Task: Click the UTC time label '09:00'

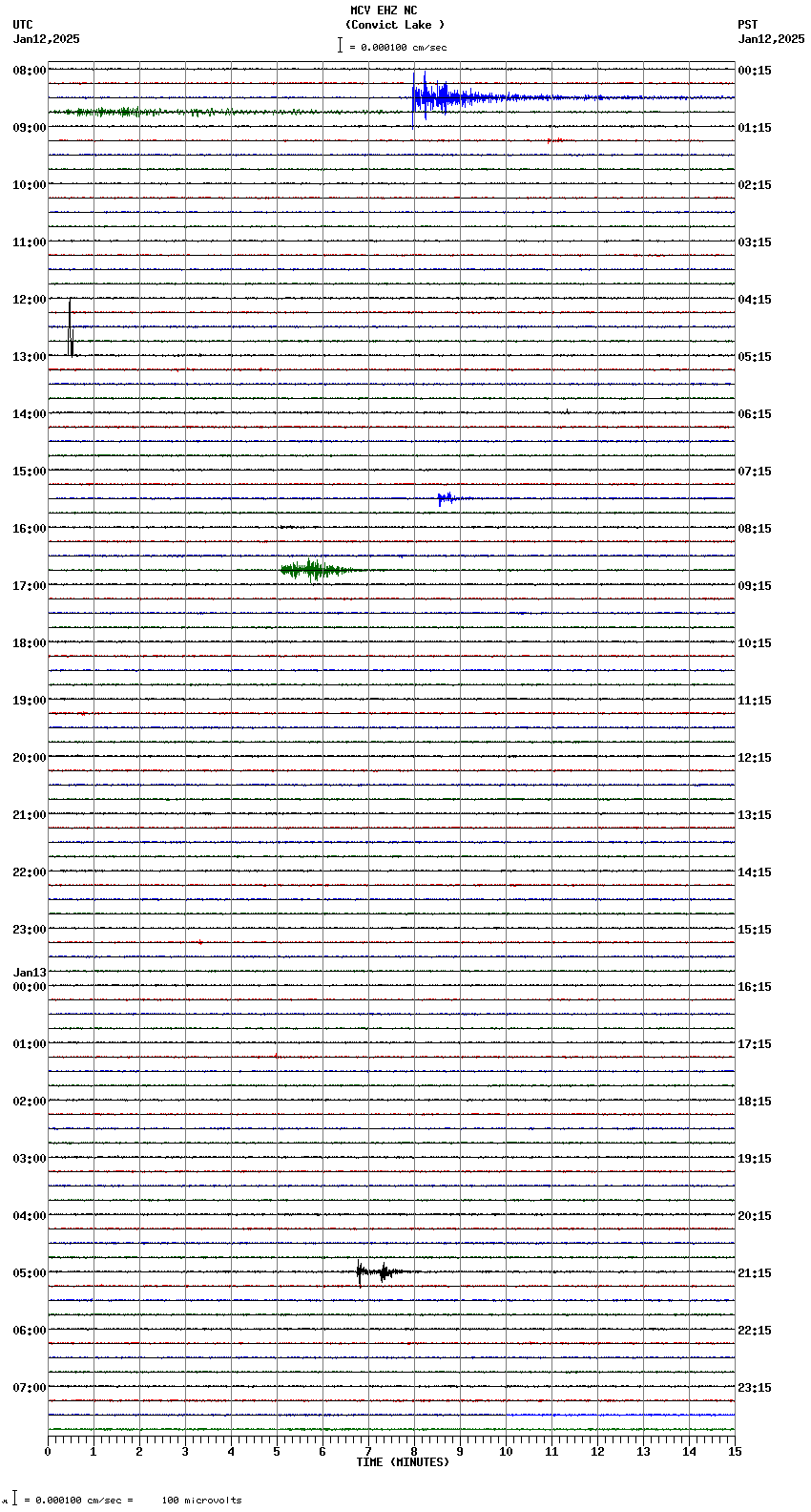Action: [30, 128]
